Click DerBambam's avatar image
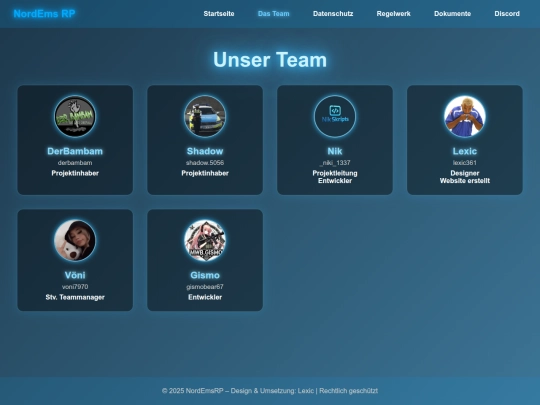 [x=75, y=116]
